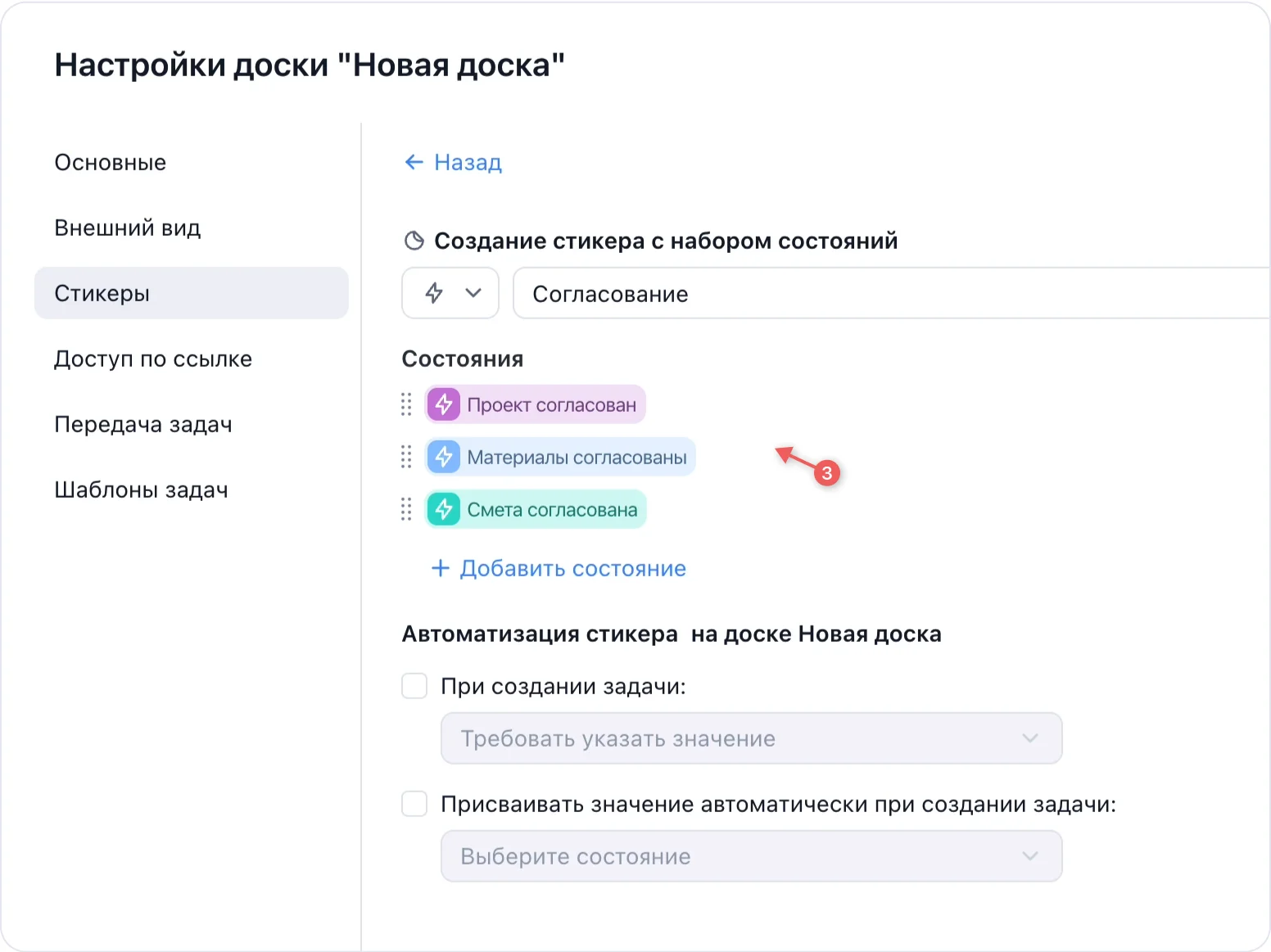Select the green 'Смета согласована' state chip
The image size is (1271, 952).
click(535, 509)
